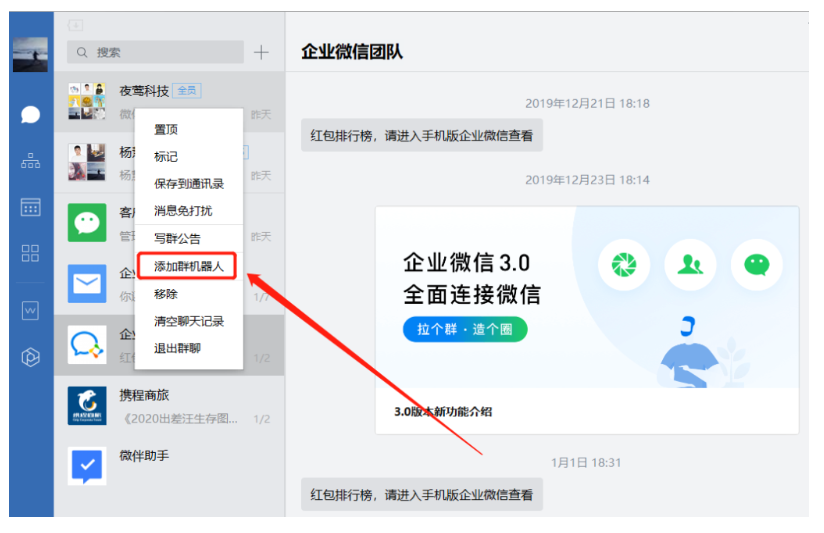824x533 pixels.
Task: Choose 标记 in the context menu
Action: [x=166, y=157]
